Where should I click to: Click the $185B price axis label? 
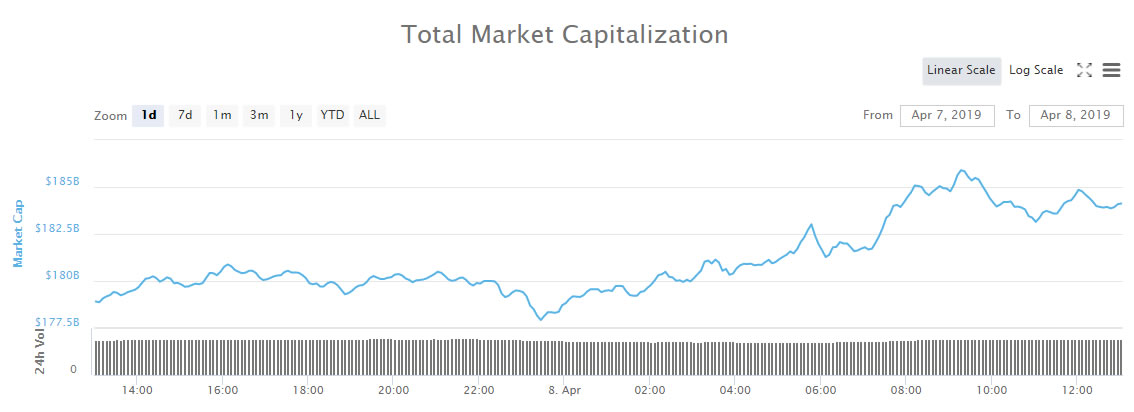tap(62, 182)
